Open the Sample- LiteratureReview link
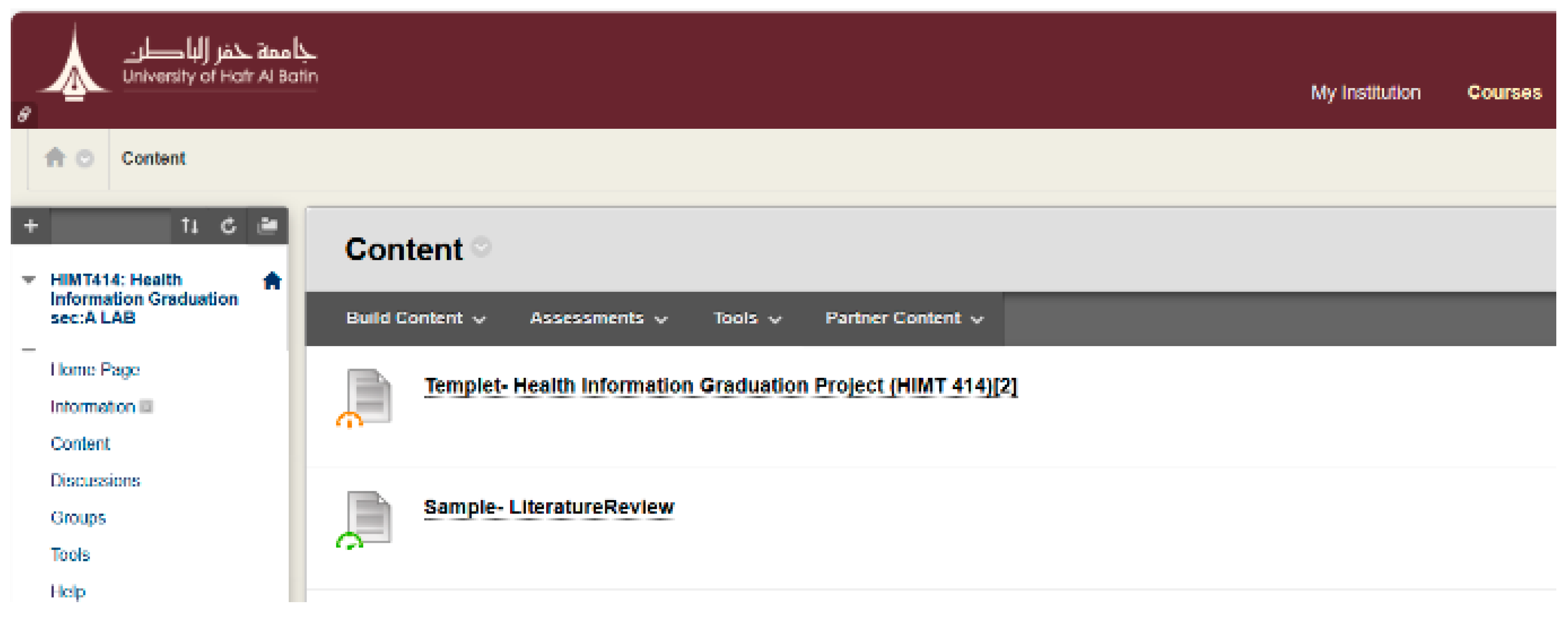This screenshot has height=619, width=1568. (x=549, y=507)
